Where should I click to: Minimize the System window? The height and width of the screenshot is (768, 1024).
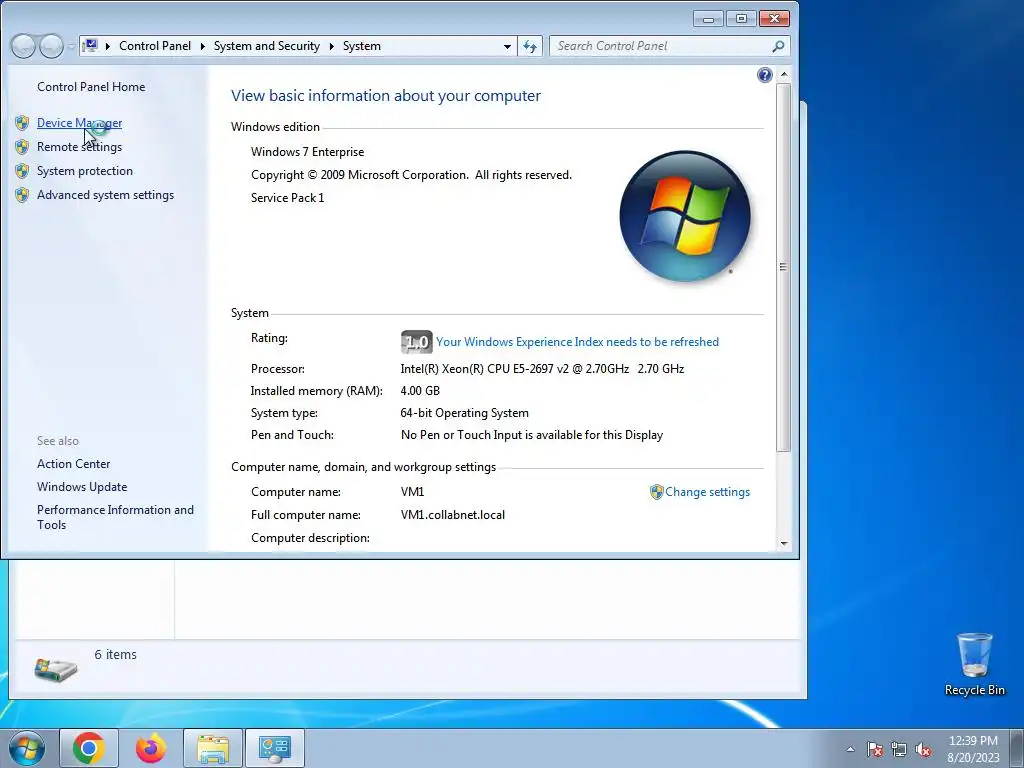[709, 18]
